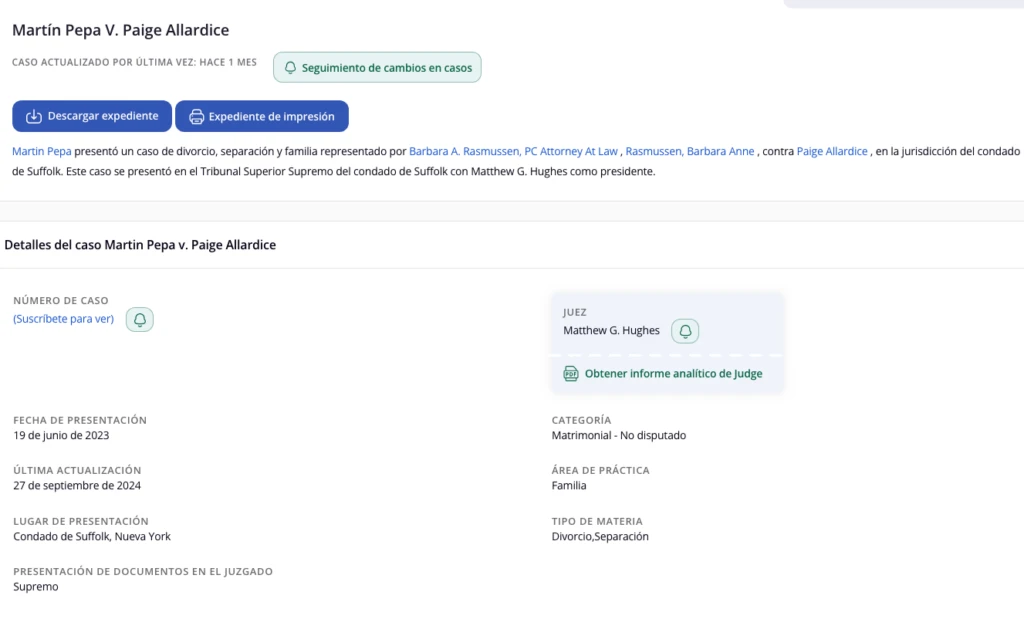Click the Matrimonial - No disputado category value
The image size is (1024, 619).
(618, 436)
